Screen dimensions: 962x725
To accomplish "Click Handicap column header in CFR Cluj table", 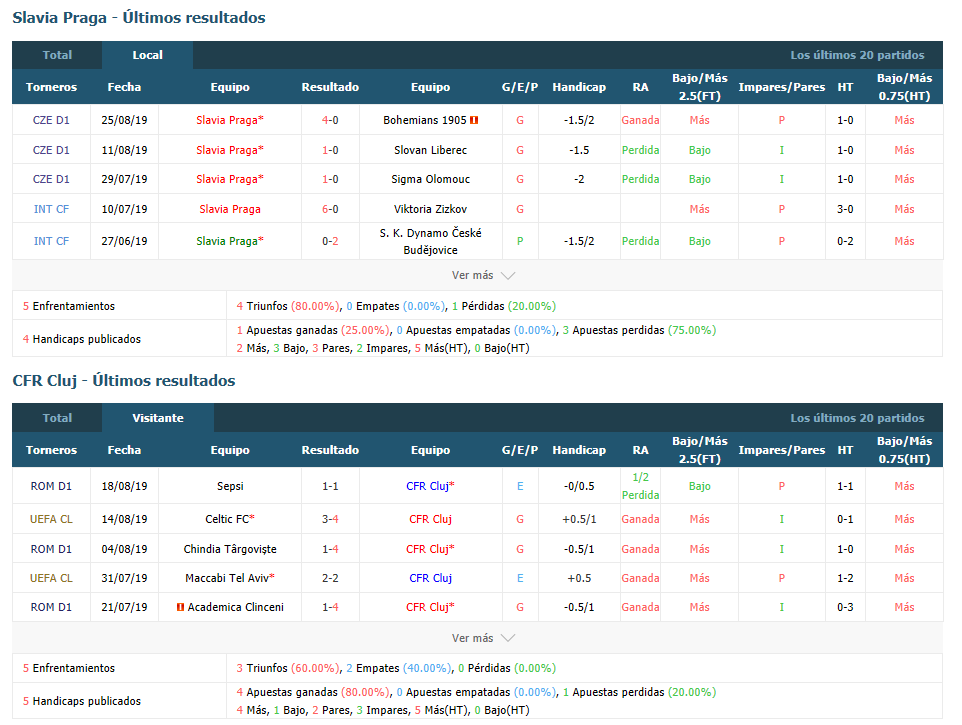I will pos(579,450).
